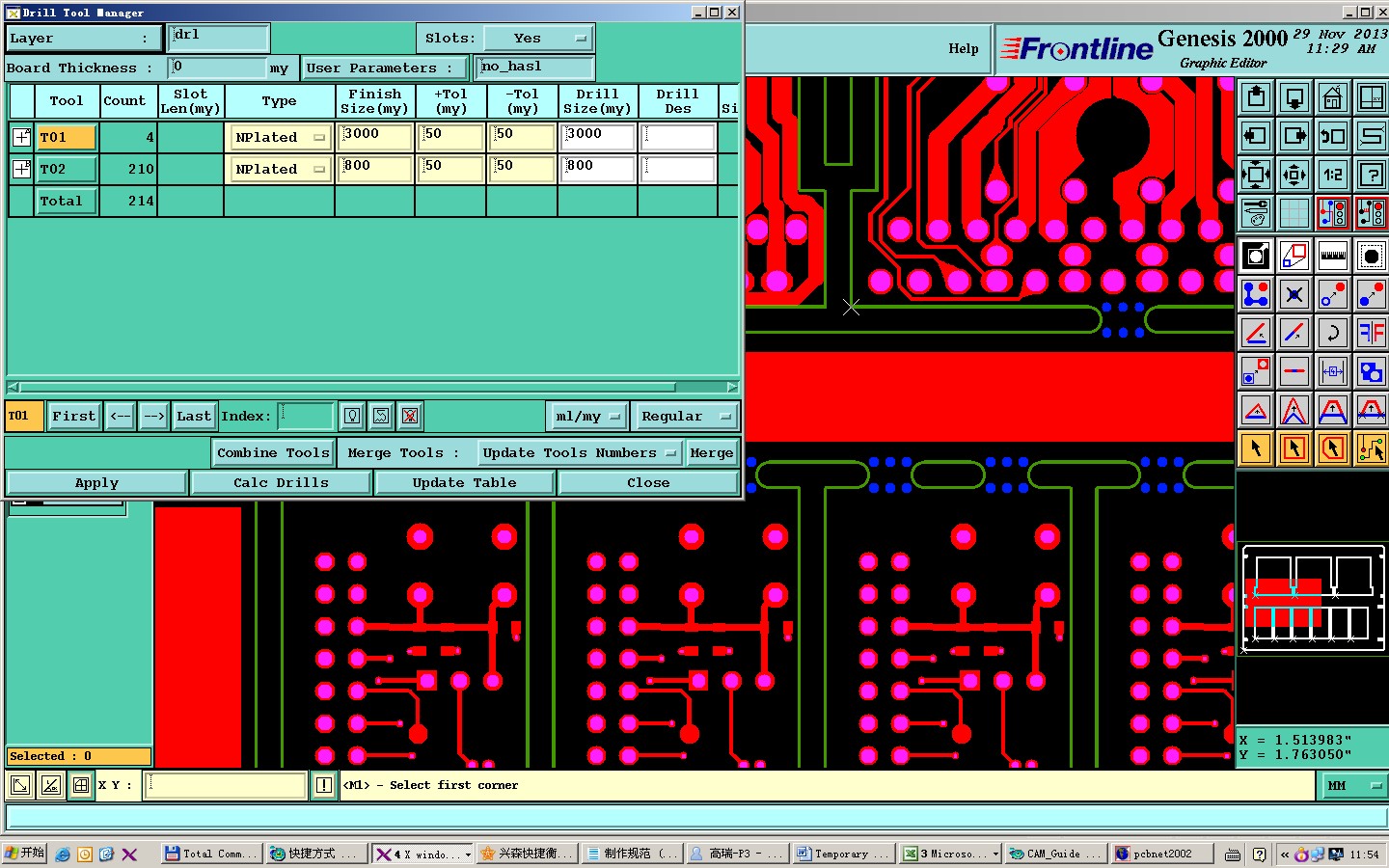
Task: Jump to the Last tool
Action: click(194, 416)
